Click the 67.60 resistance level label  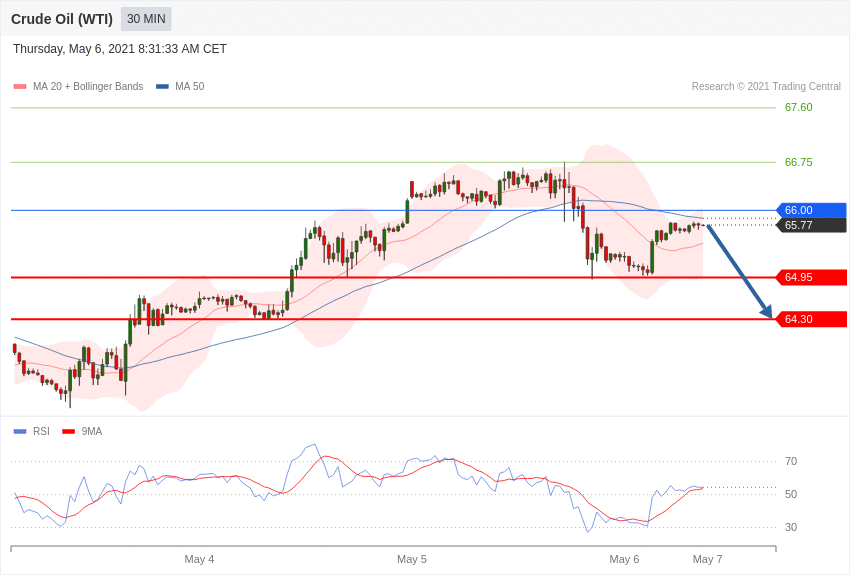(799, 107)
